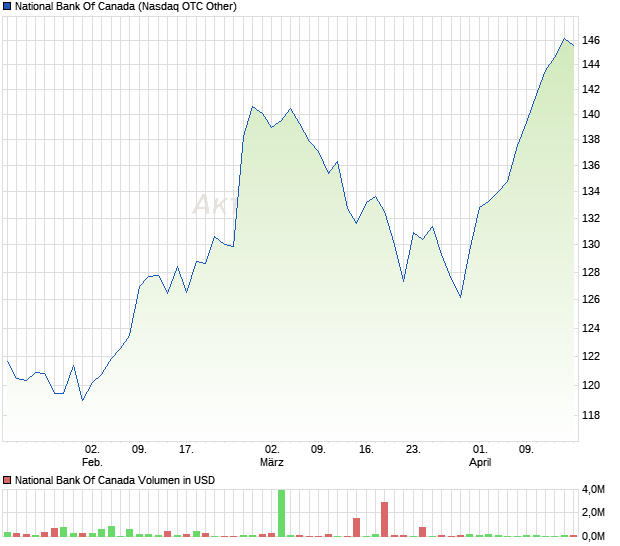Click the 138 price axis label
The width and height of the screenshot is (620, 546).
[591, 139]
